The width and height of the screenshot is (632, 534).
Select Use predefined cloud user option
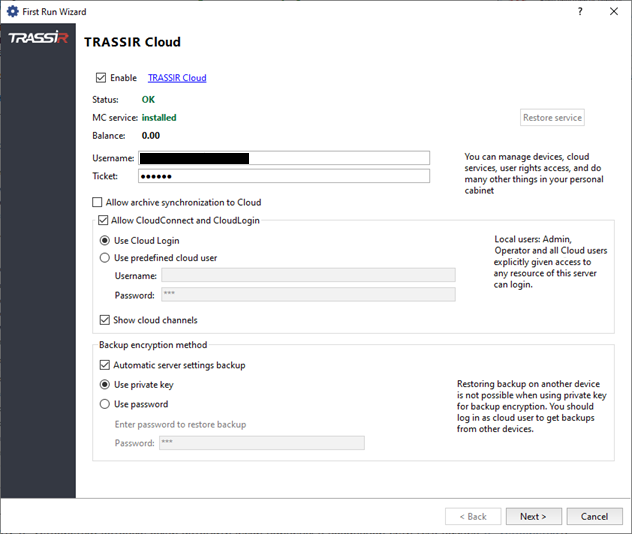pos(106,258)
